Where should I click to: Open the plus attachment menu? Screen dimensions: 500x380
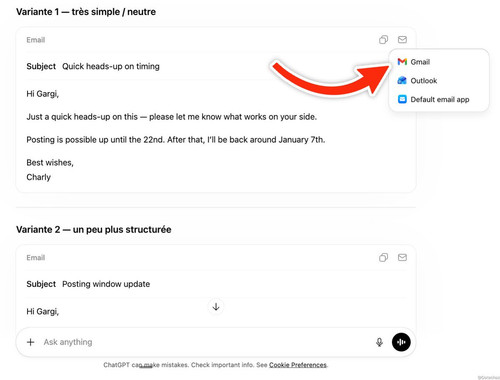[30, 342]
